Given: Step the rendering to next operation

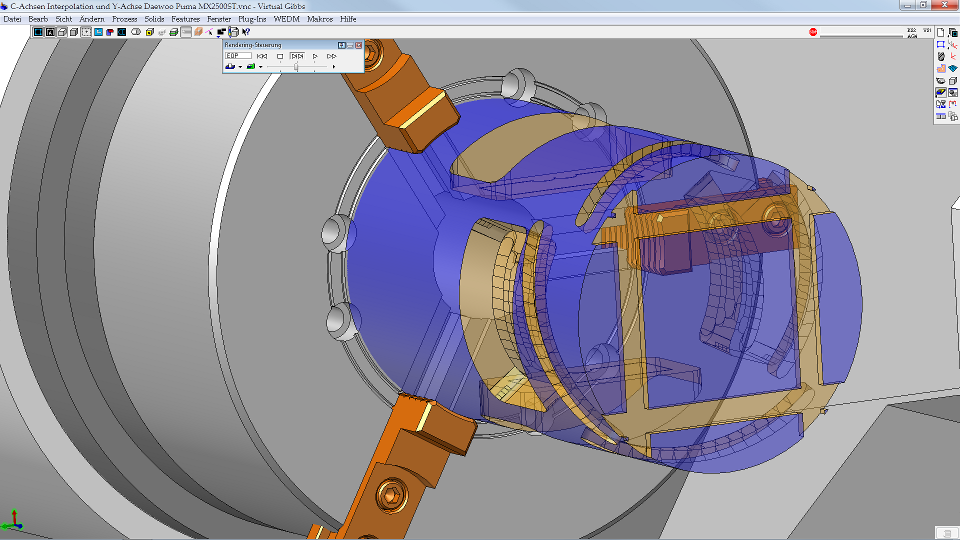Looking at the screenshot, I should (x=297, y=56).
